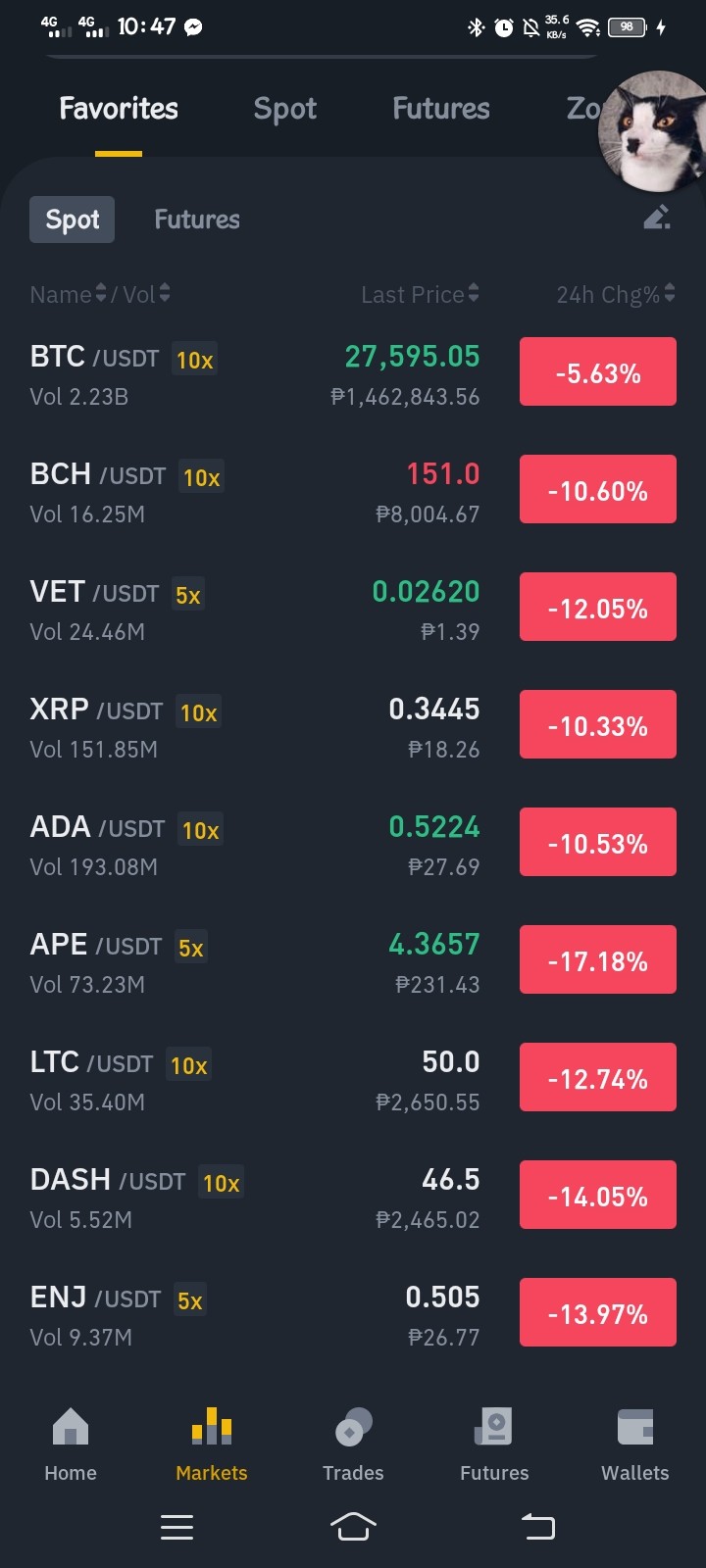Tap the Android recent-apps menu icon

[x=176, y=1527]
